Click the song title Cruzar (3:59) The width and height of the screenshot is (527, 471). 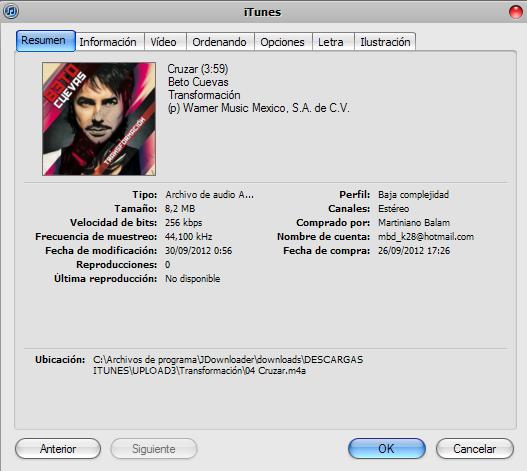[x=198, y=69]
